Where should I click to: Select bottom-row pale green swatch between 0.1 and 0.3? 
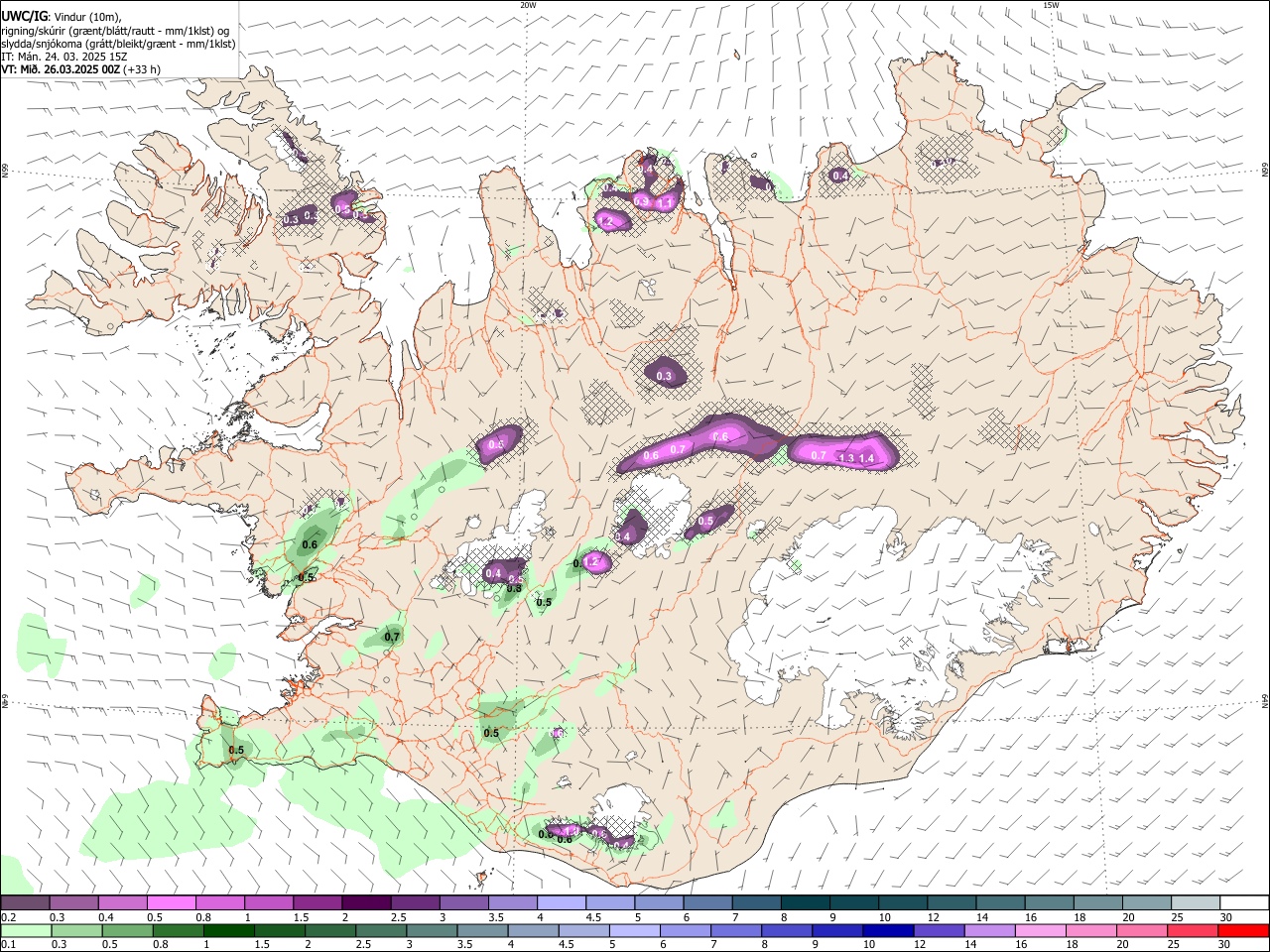point(25,930)
